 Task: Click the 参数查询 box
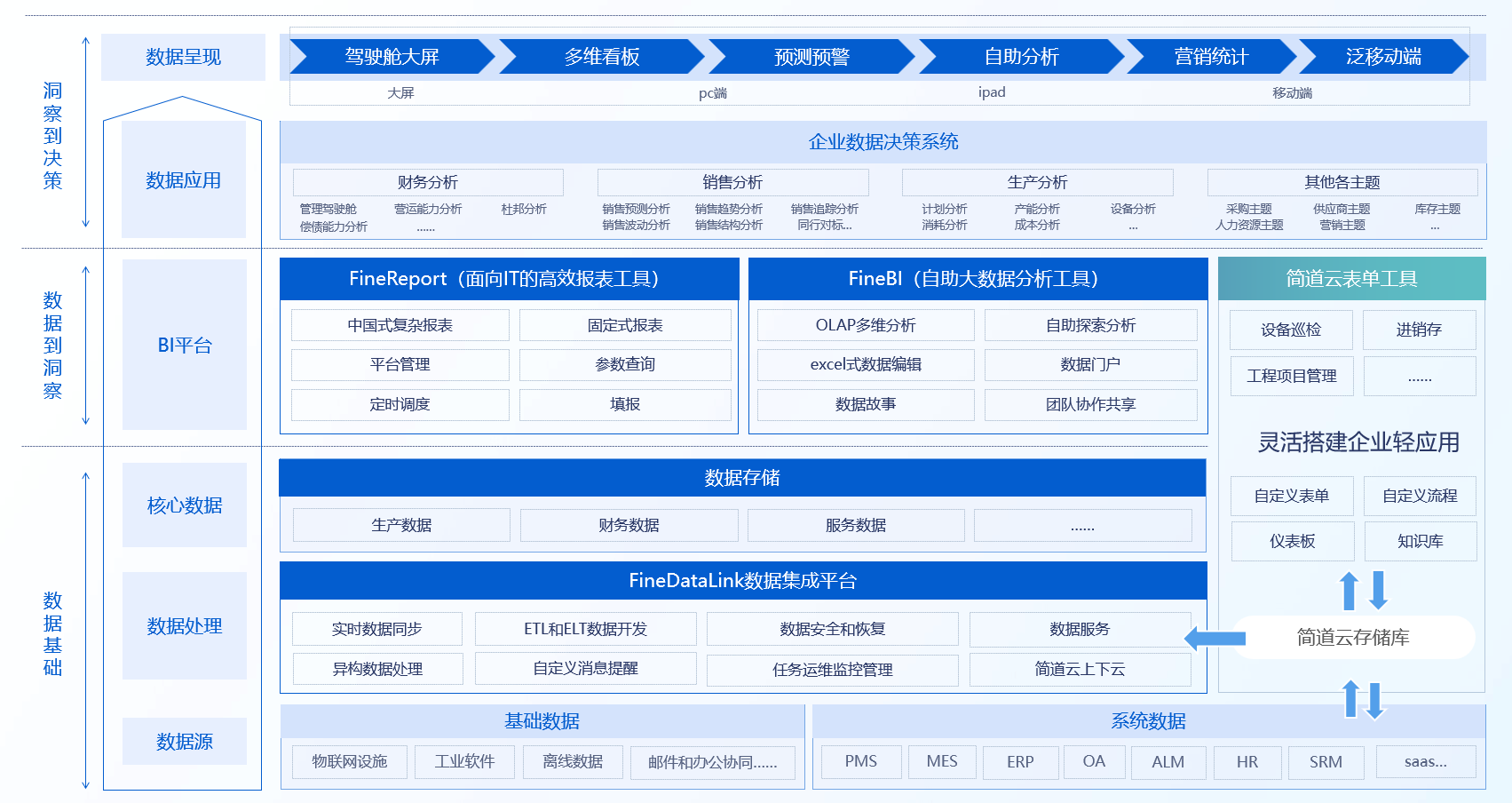625,365
